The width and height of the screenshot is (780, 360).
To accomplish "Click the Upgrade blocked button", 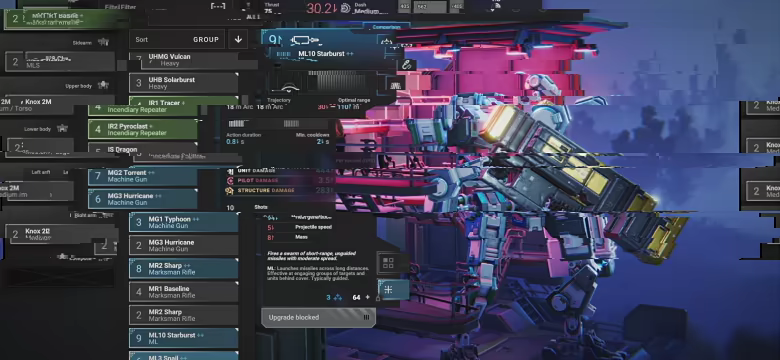I will tap(318, 317).
